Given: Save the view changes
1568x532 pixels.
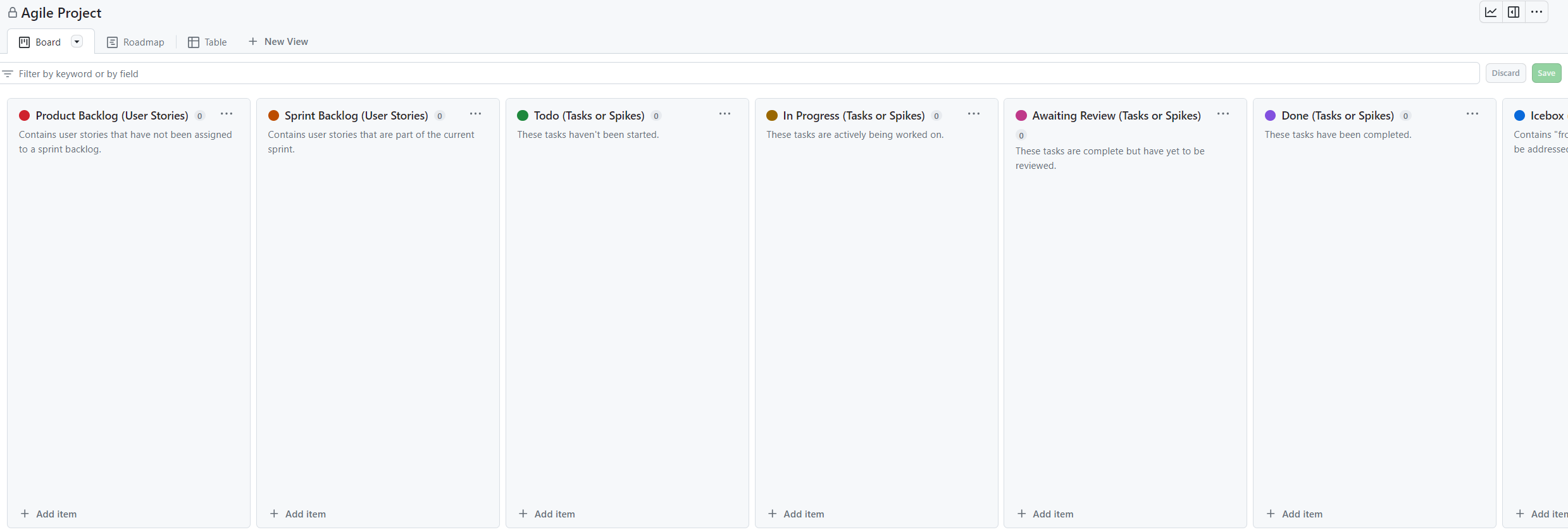Looking at the screenshot, I should coord(1546,73).
